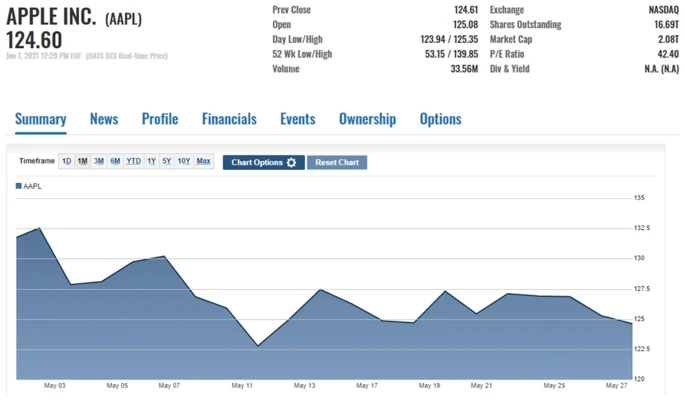The height and width of the screenshot is (404, 685).
Task: Click the AAPL legend color square
Action: [19, 186]
